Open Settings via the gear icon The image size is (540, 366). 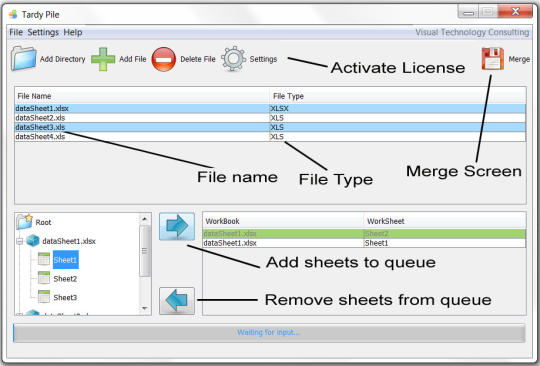pyautogui.click(x=233, y=59)
